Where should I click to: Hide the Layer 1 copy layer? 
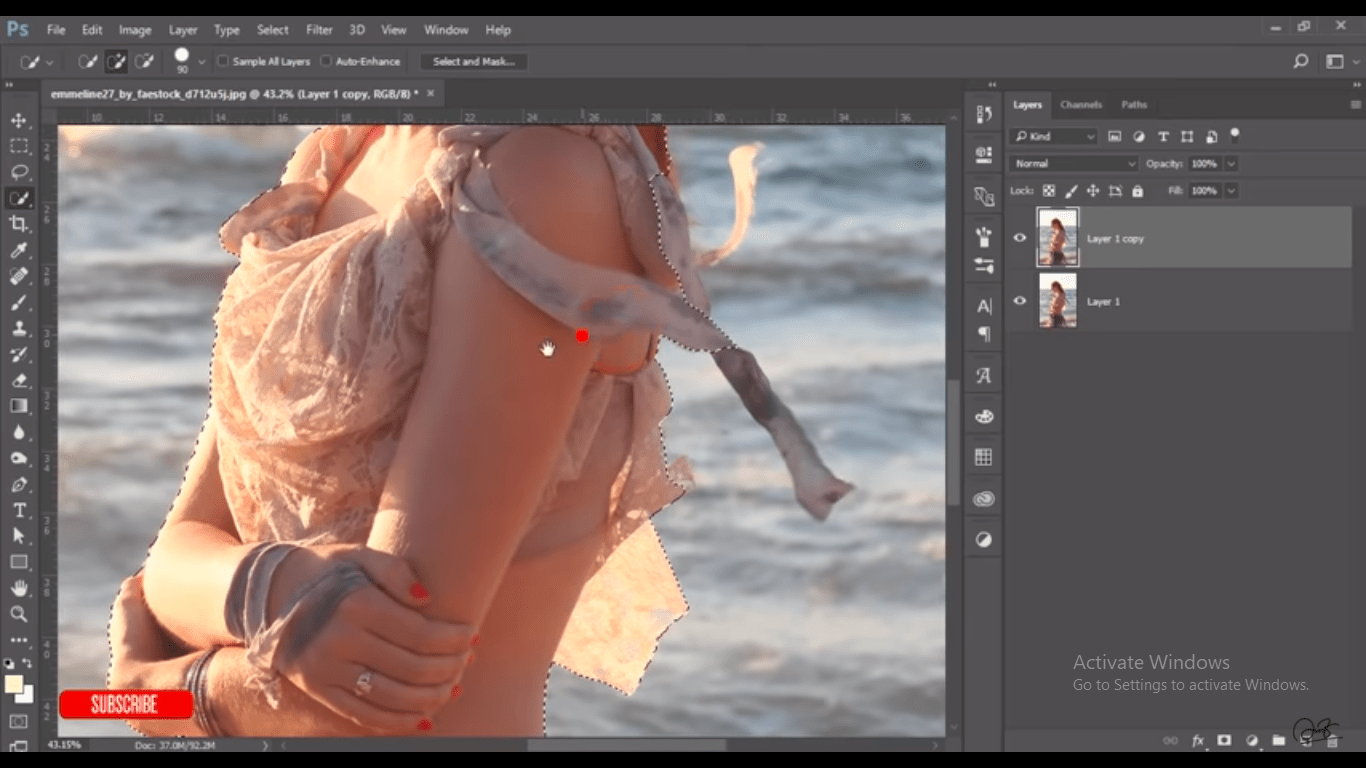coord(1020,238)
